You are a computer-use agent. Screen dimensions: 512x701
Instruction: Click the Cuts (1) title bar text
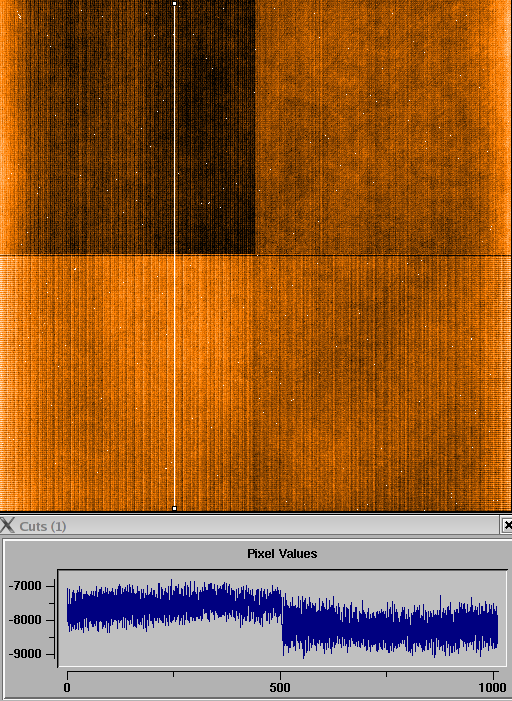click(43, 526)
